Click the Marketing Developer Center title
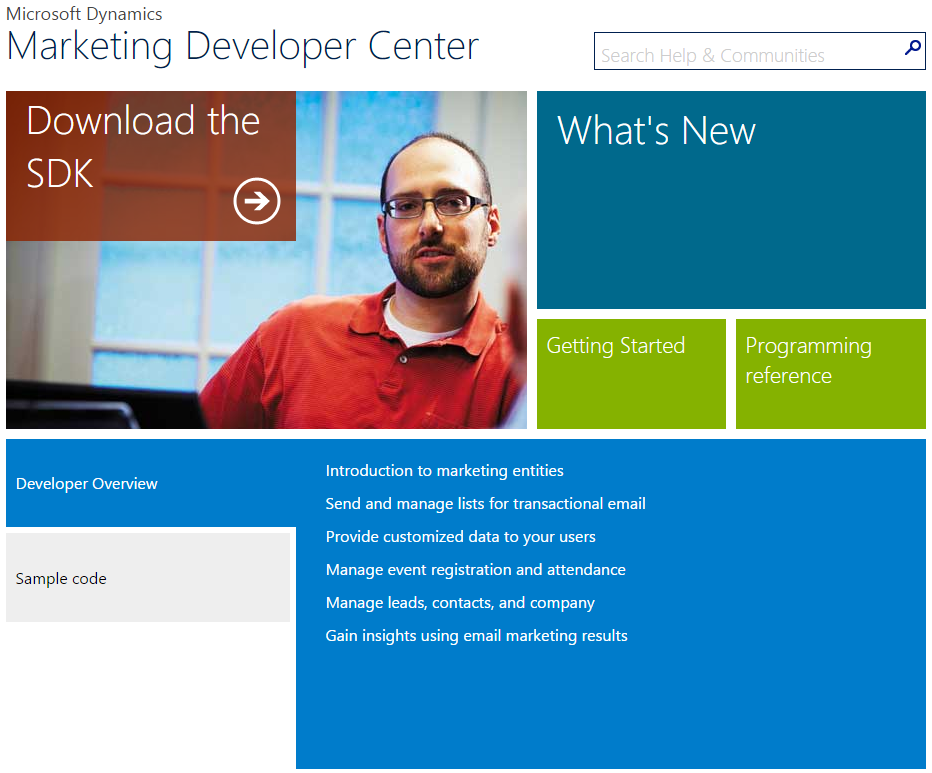Image resolution: width=932 pixels, height=773 pixels. coord(242,46)
